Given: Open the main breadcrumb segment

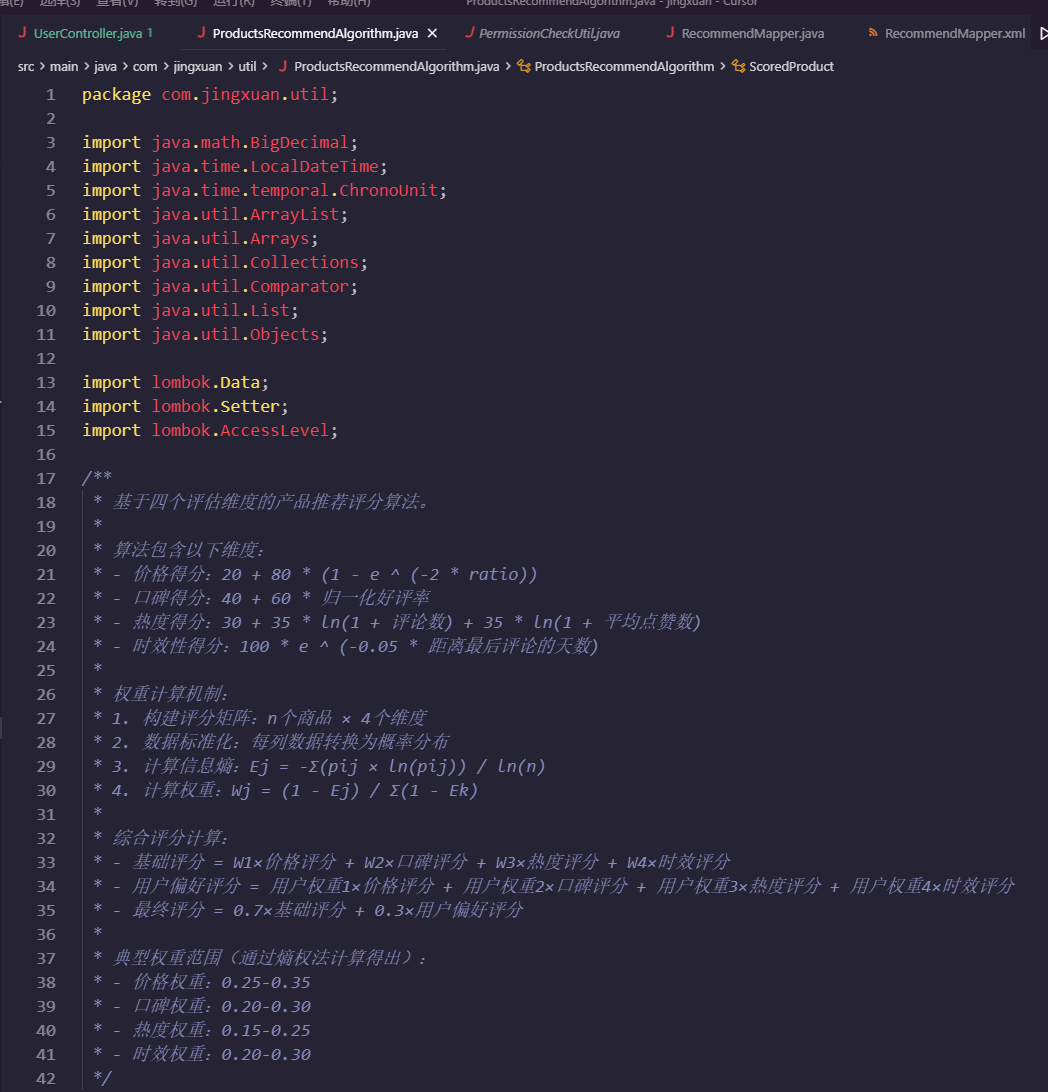Looking at the screenshot, I should (x=64, y=66).
